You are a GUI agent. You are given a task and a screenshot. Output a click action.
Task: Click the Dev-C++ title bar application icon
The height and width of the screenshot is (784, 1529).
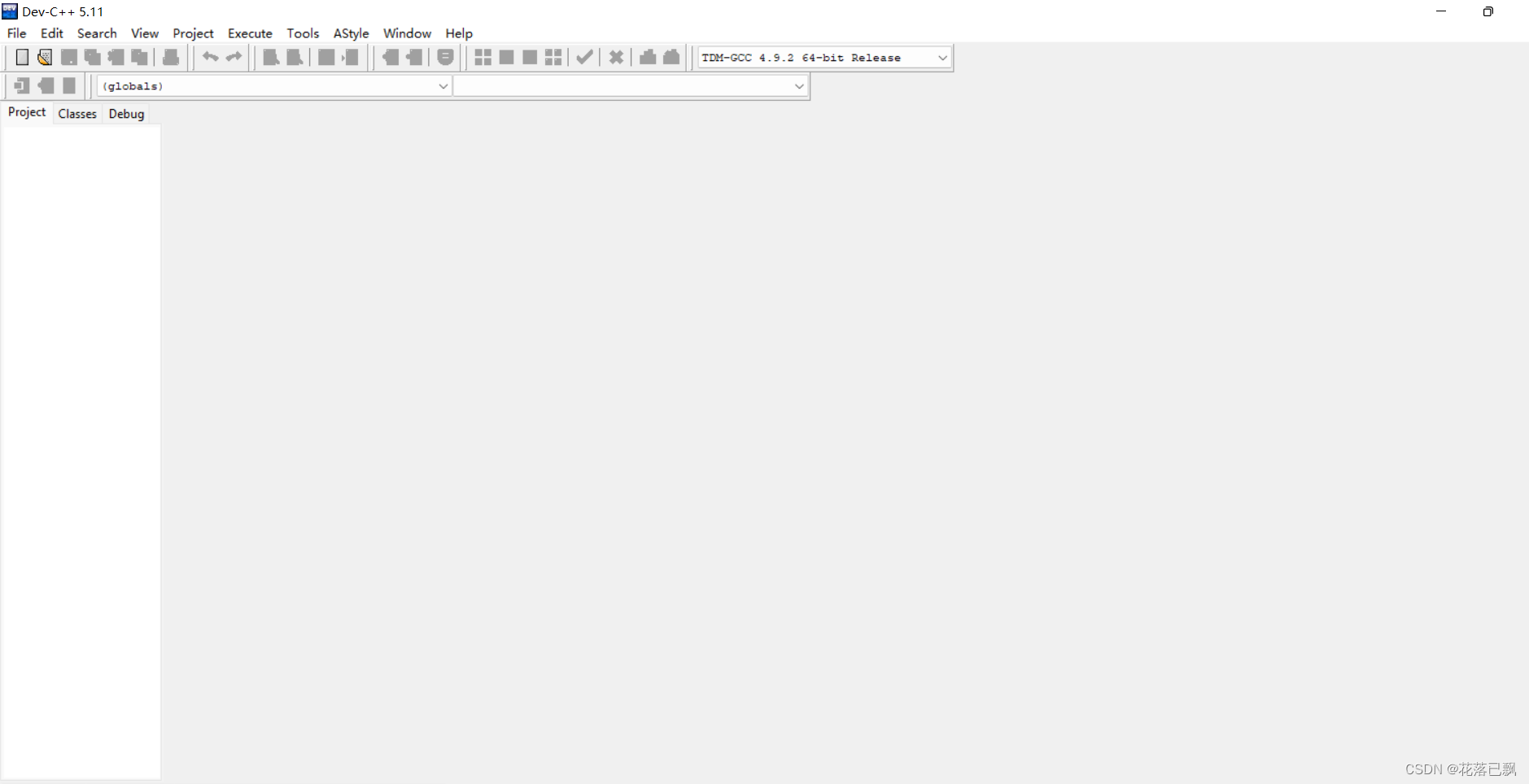[10, 11]
